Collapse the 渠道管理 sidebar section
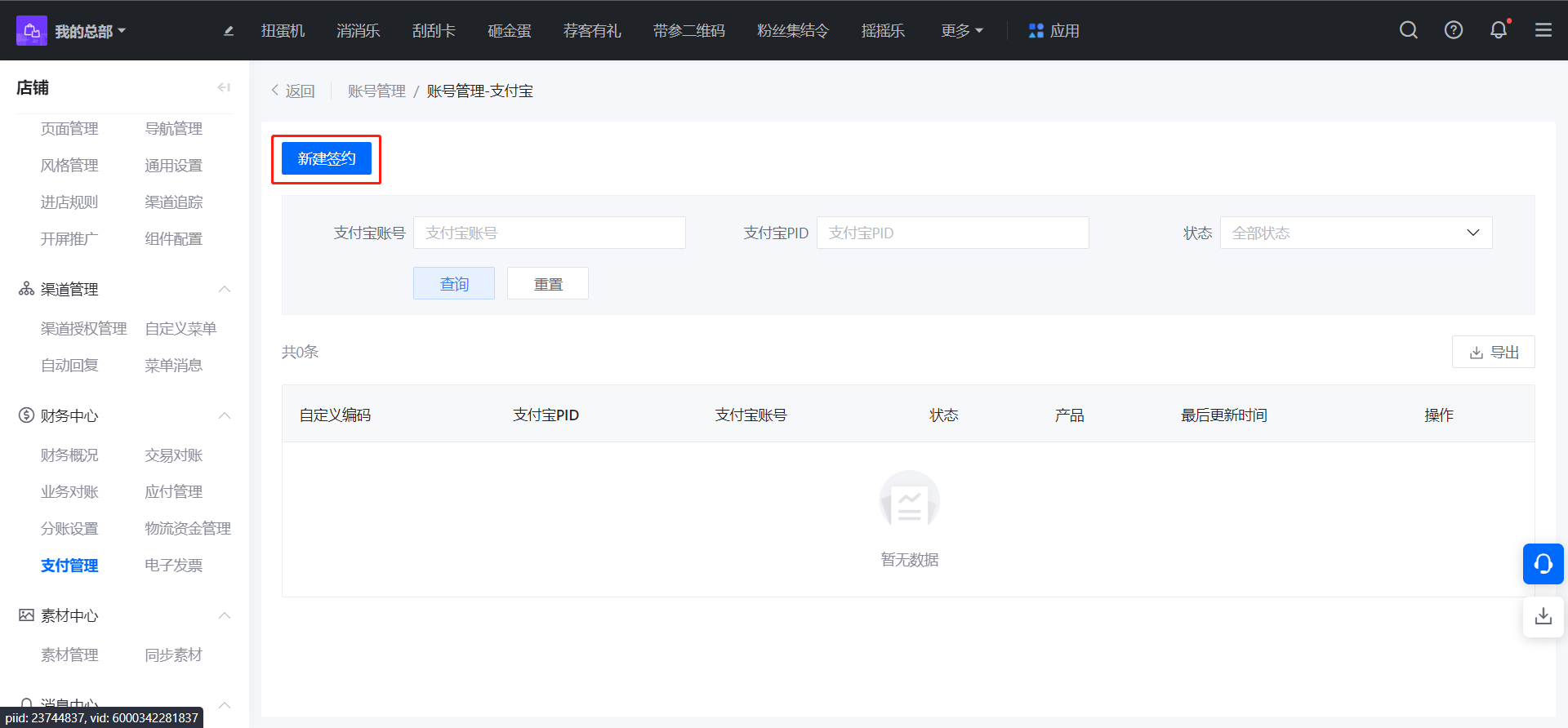1568x728 pixels. point(225,290)
